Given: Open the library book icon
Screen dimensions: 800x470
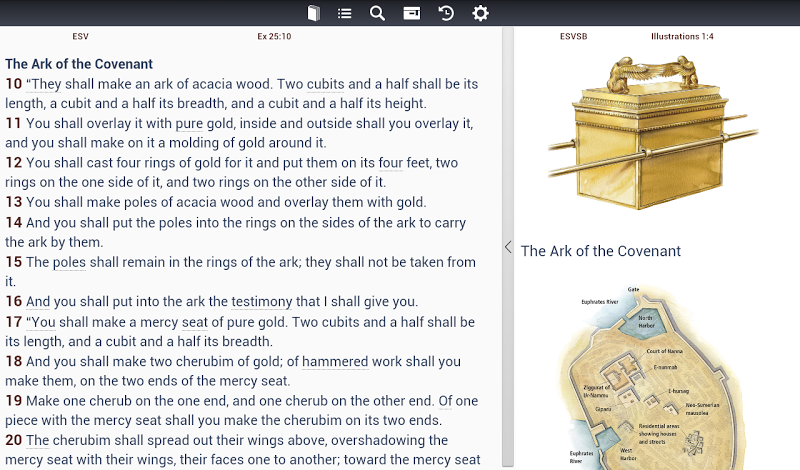Looking at the screenshot, I should pyautogui.click(x=314, y=13).
